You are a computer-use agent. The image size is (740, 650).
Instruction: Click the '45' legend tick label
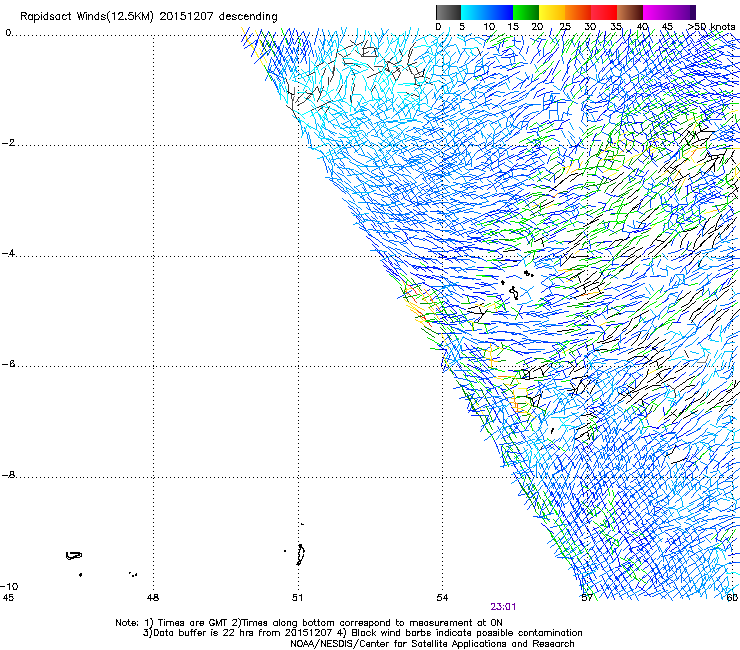click(x=667, y=27)
